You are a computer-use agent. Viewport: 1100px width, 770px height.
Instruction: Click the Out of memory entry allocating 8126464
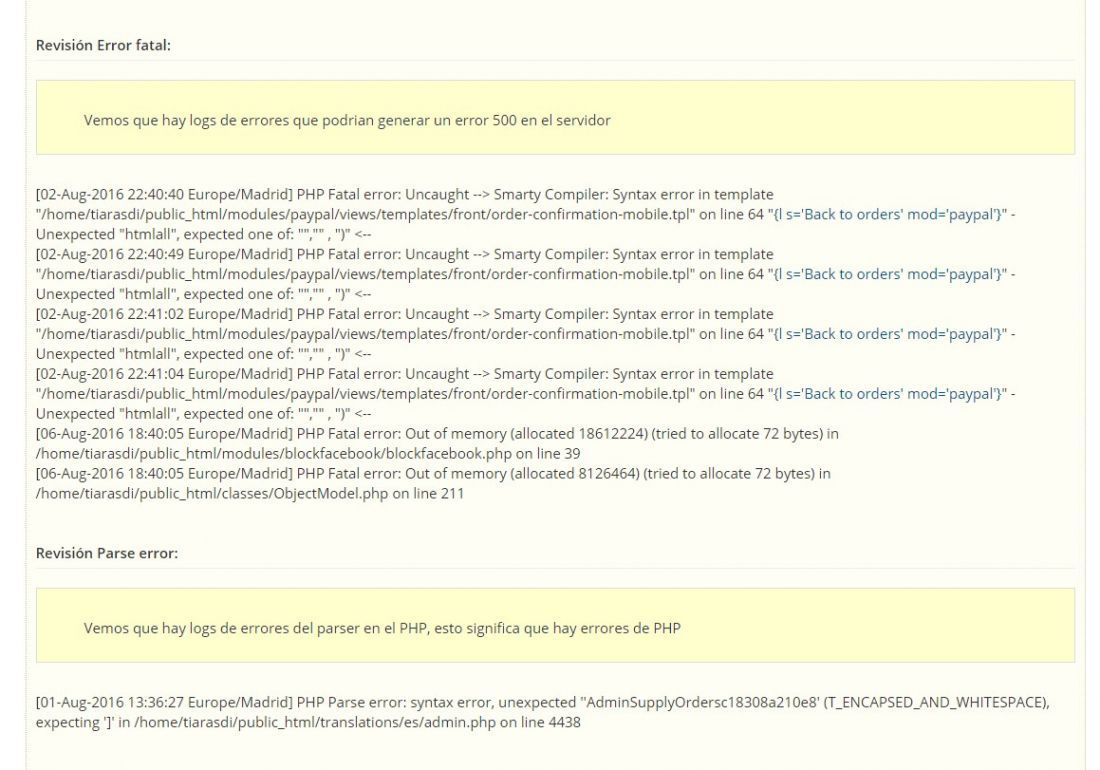coord(433,483)
